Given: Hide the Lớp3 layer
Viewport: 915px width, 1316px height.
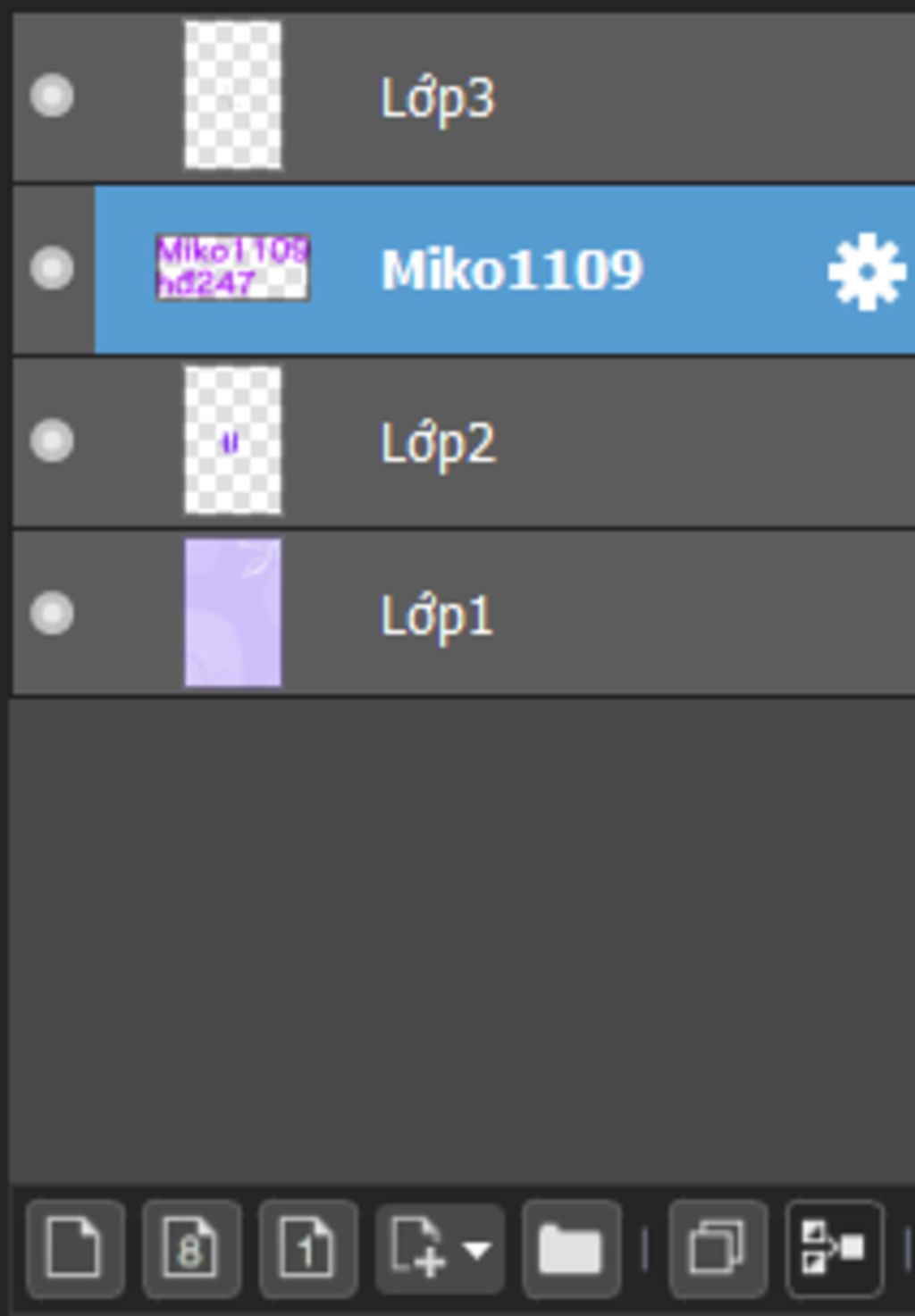Looking at the screenshot, I should point(52,96).
